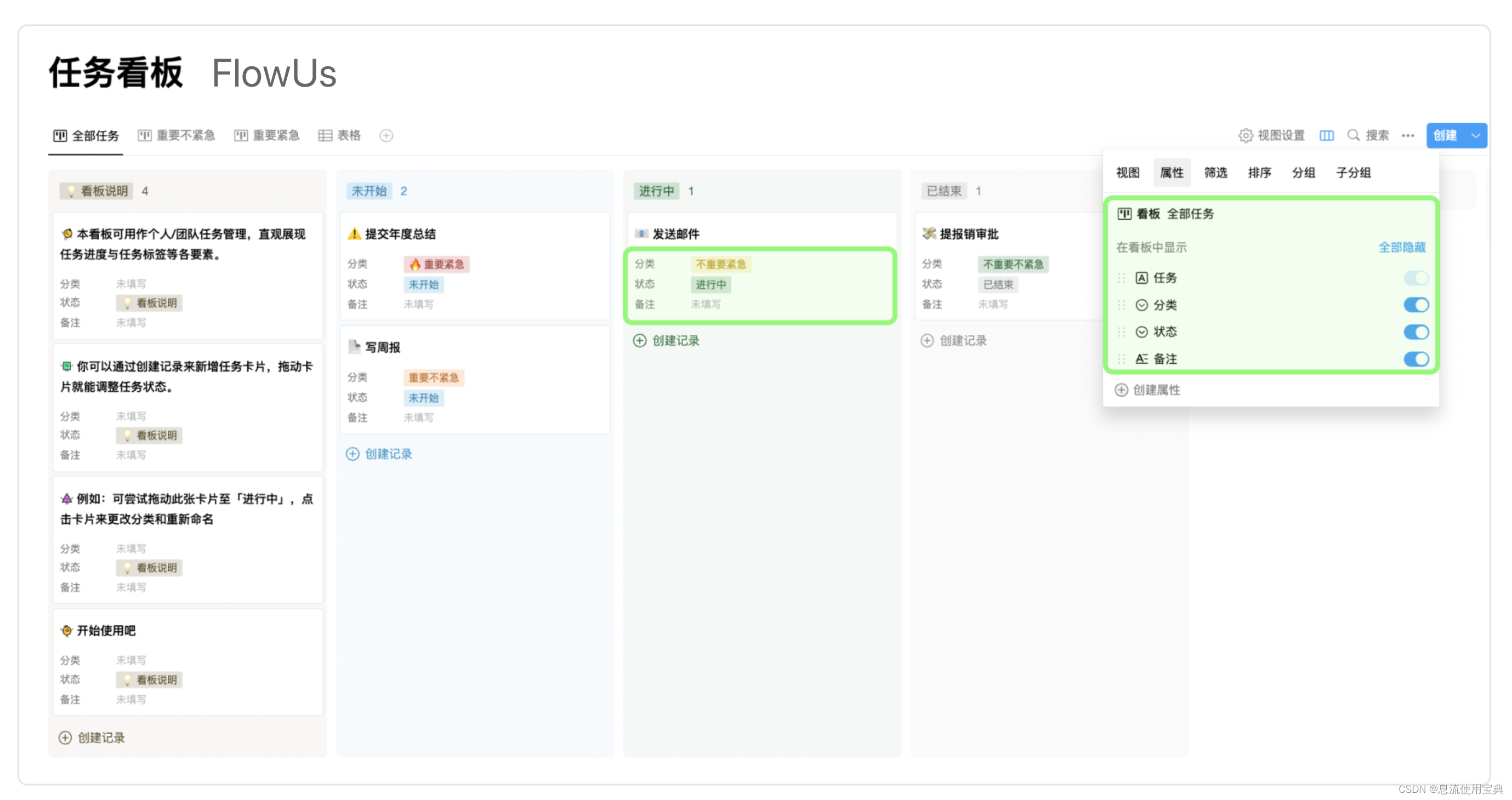Open the 提报销审批 task card
This screenshot has height=800, width=1512.
(x=969, y=234)
